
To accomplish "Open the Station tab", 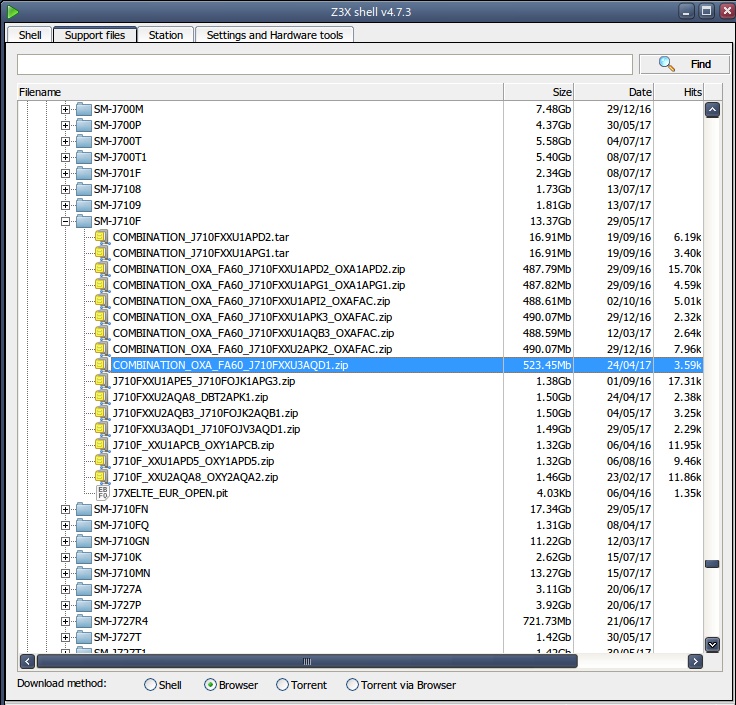I will (x=166, y=35).
